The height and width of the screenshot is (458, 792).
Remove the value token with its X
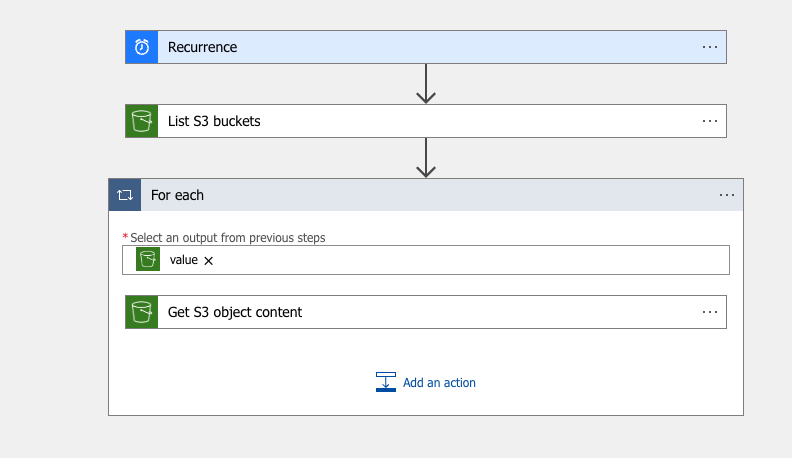[x=209, y=261]
